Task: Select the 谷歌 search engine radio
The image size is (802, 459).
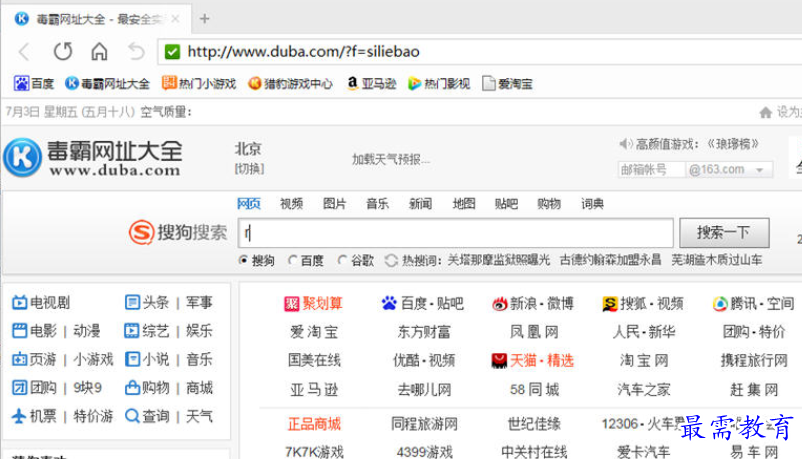Action: click(342, 260)
